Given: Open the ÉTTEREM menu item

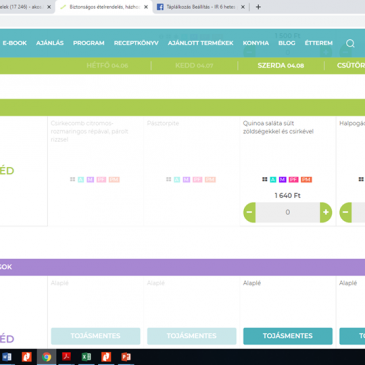Looking at the screenshot, I should (x=319, y=43).
